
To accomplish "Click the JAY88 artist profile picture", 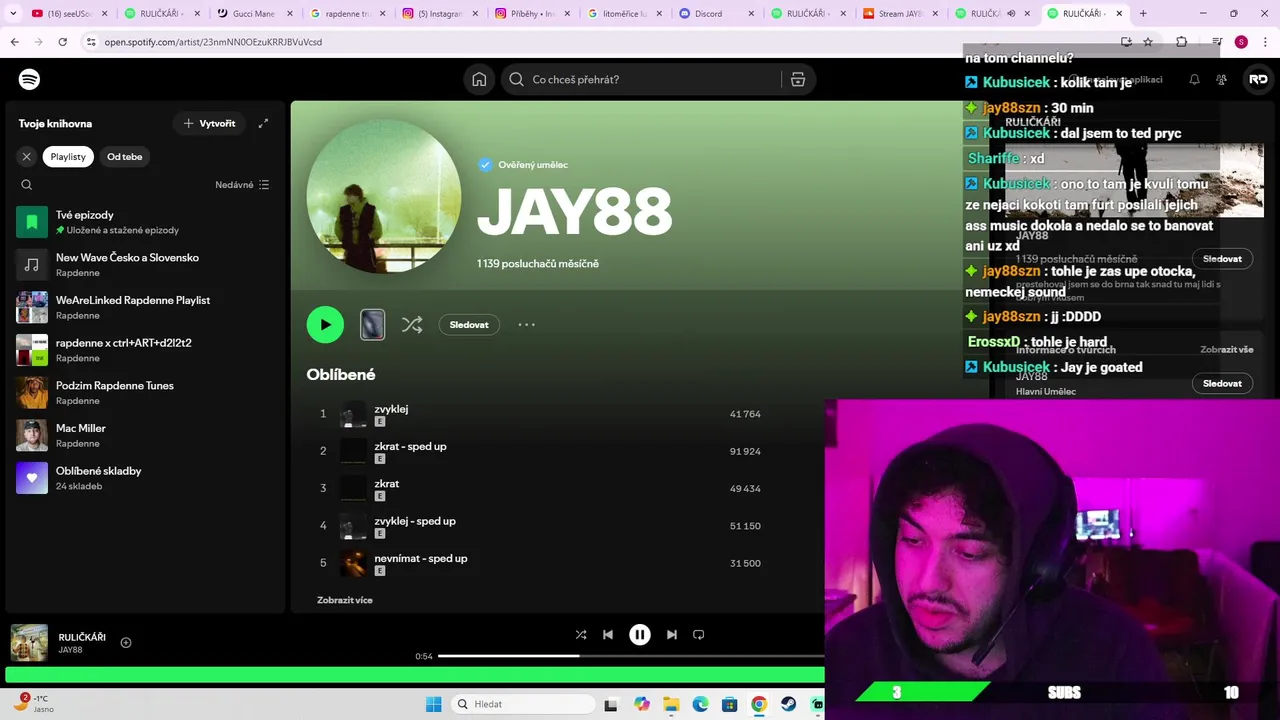I will 384,196.
